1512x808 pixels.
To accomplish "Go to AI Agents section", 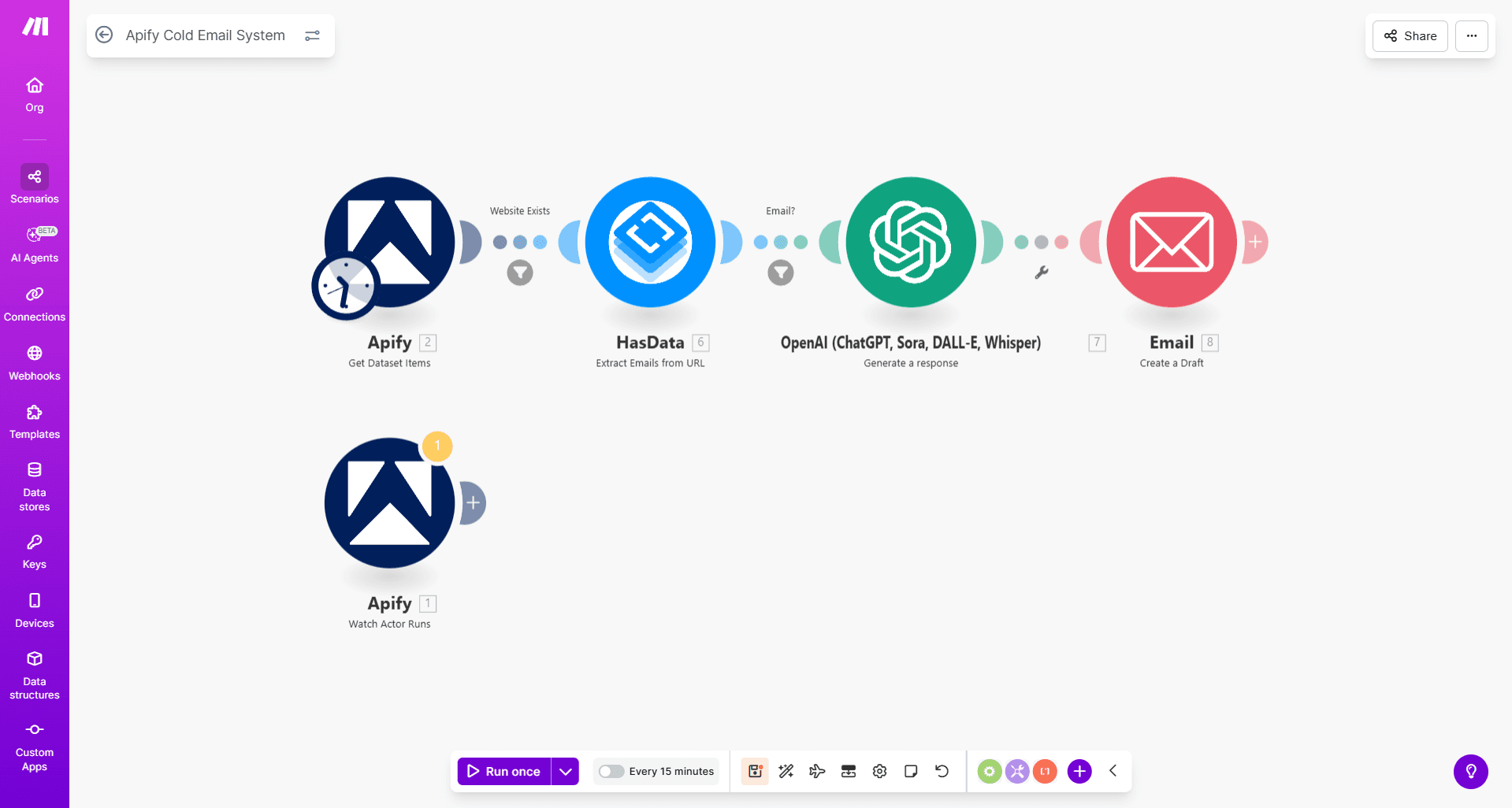I will tap(35, 244).
